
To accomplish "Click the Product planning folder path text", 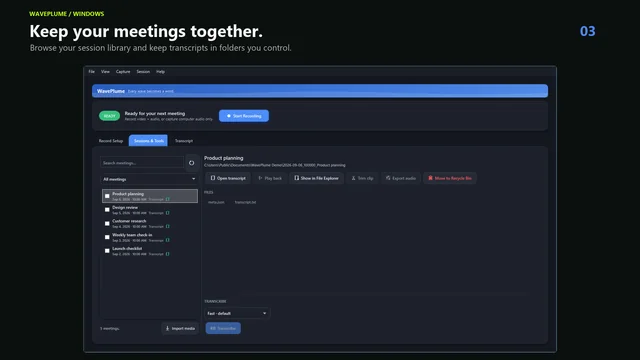I will coord(275,165).
